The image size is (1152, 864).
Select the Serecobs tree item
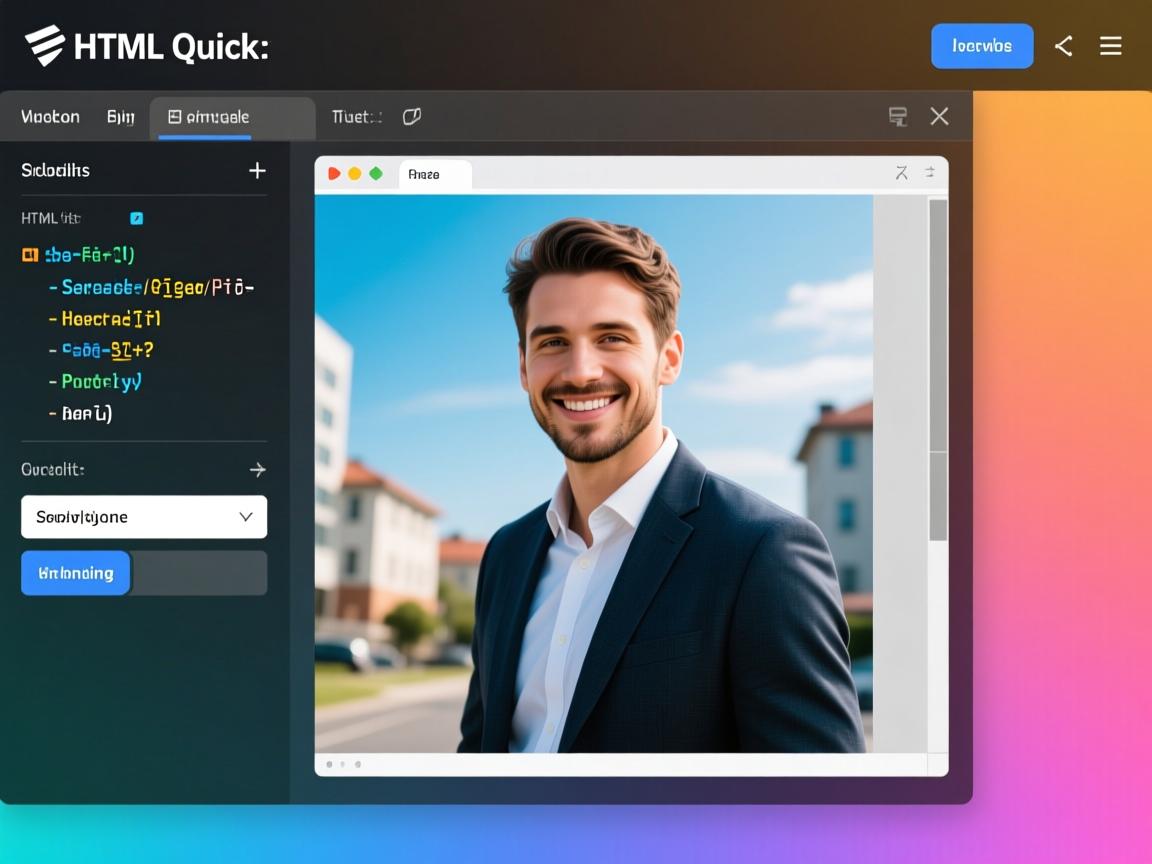(157, 287)
